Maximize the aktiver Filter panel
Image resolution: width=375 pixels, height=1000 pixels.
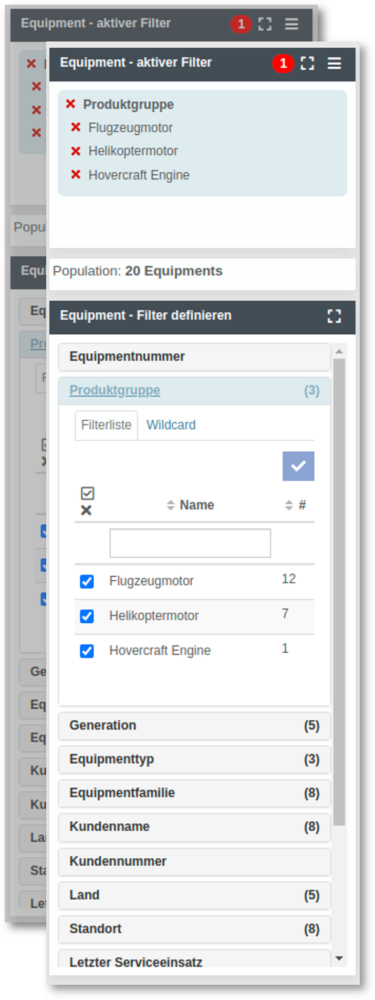tap(307, 63)
